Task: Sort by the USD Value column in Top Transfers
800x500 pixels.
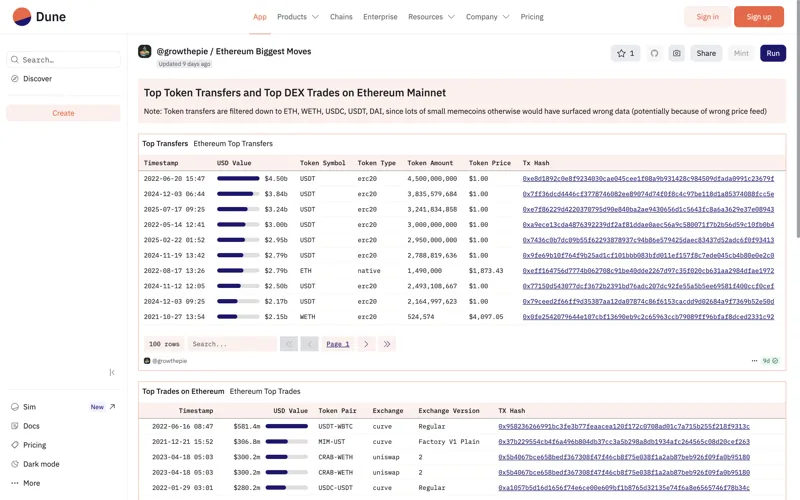Action: coord(234,163)
